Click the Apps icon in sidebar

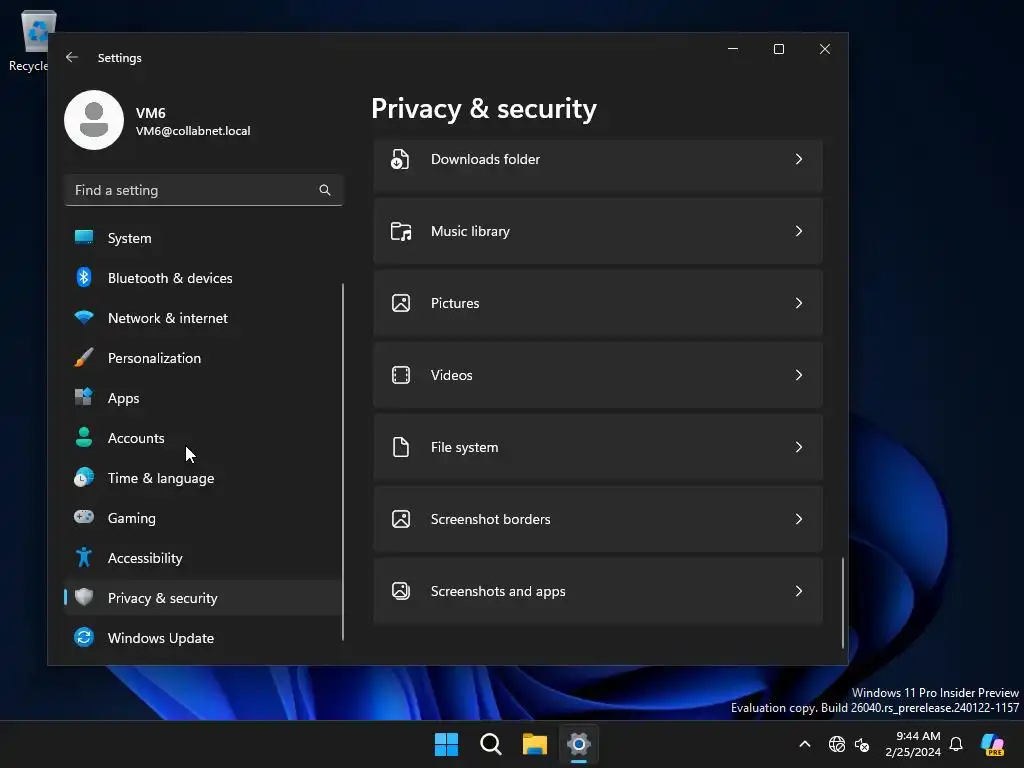pos(84,397)
